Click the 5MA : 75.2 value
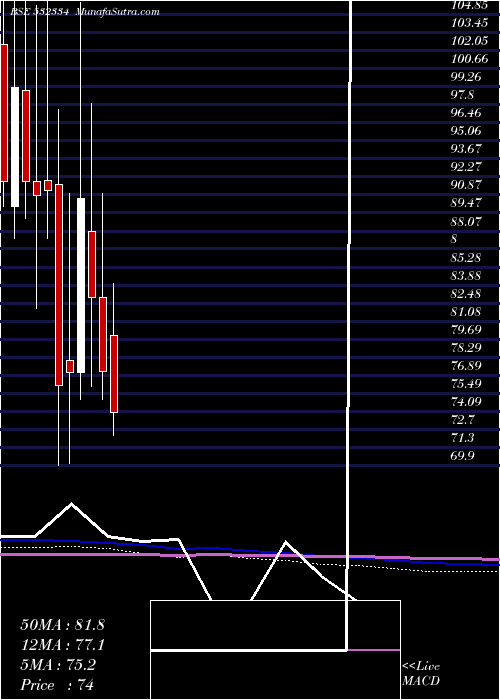The width and height of the screenshot is (500, 700). point(58,665)
